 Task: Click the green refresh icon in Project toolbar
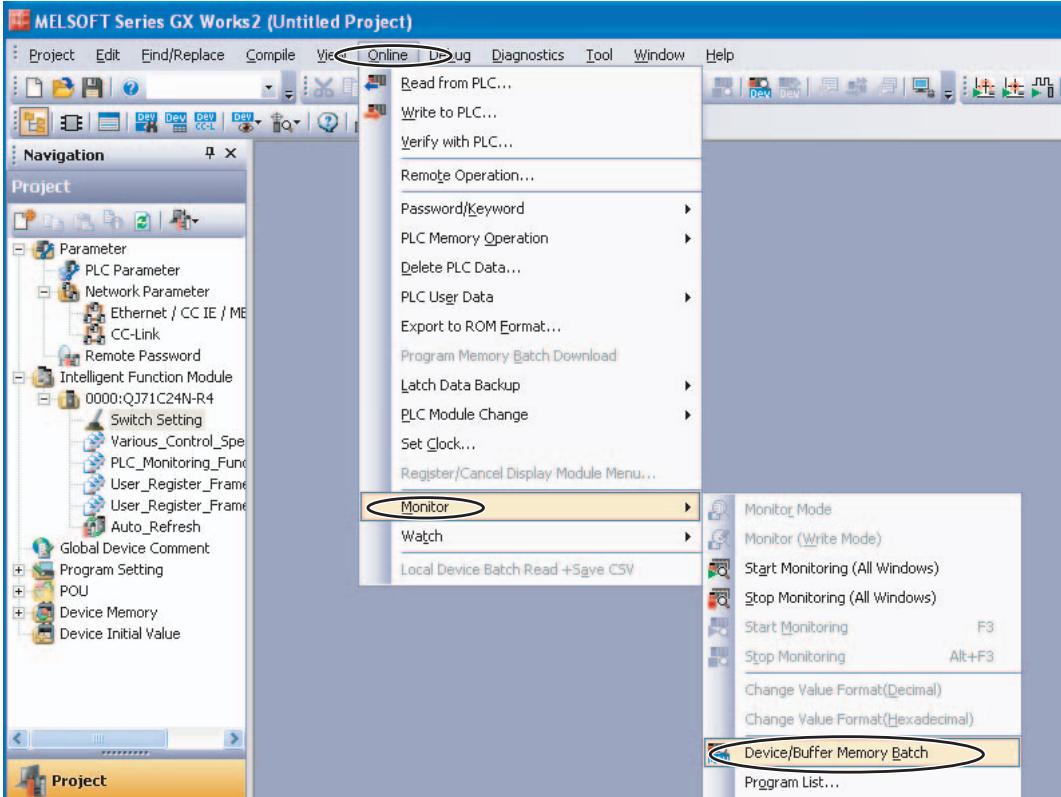point(142,221)
